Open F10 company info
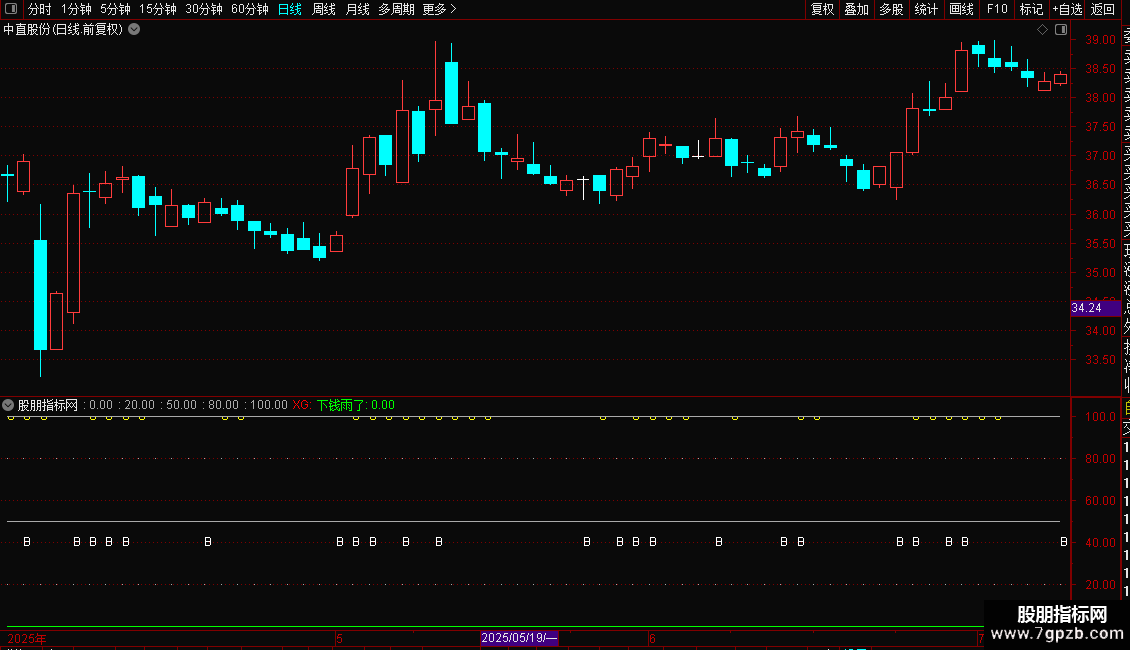This screenshot has width=1130, height=650. click(x=997, y=9)
